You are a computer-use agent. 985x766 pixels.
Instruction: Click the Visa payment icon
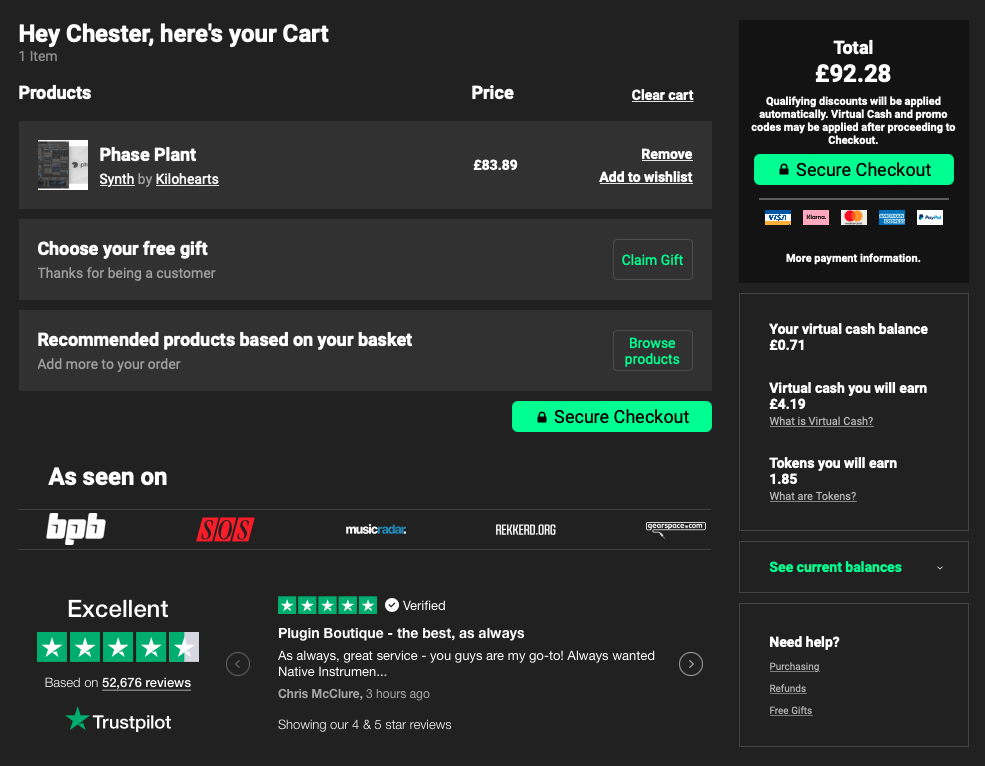(778, 218)
